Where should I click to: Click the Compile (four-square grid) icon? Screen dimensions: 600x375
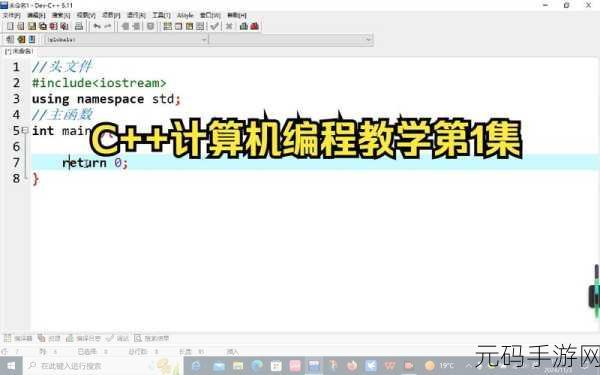168,26
